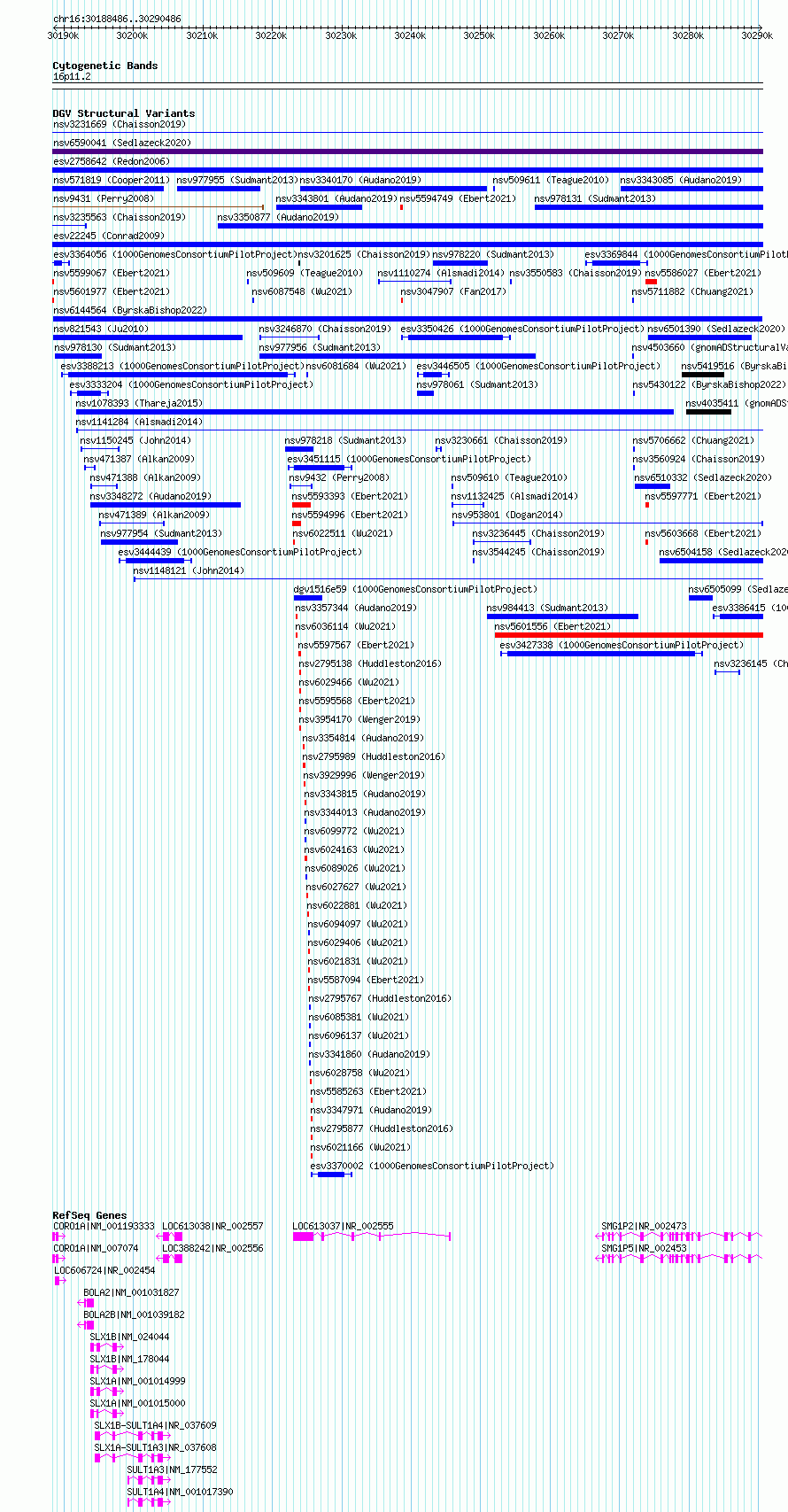Click variant nsv6144564 (ByrskaBishop2022) label
788x1512 pixels.
[x=130, y=310]
